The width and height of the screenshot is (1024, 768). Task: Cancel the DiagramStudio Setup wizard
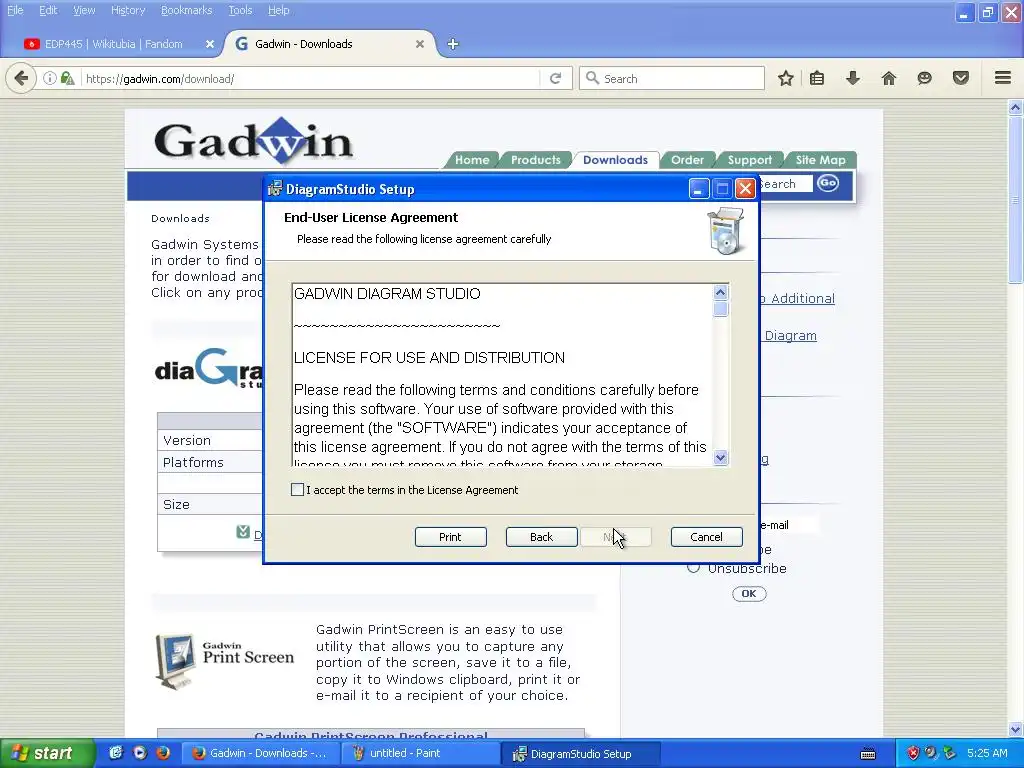tap(706, 537)
